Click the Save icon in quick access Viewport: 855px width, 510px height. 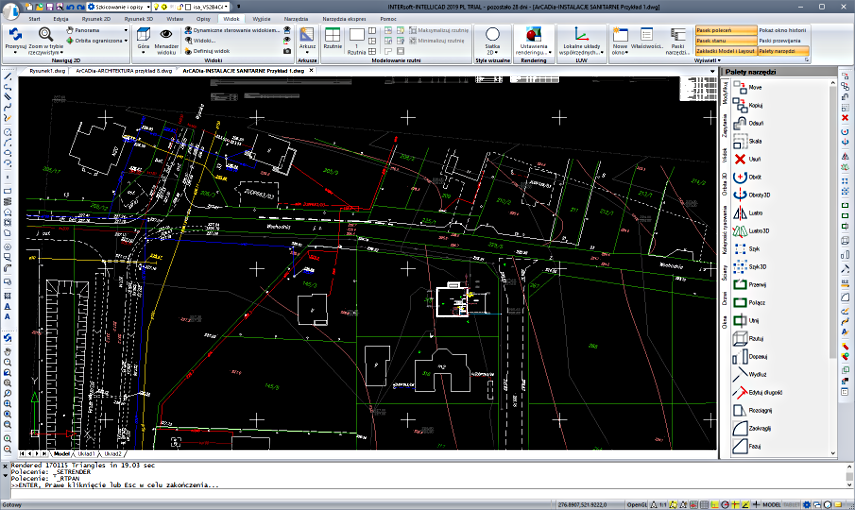point(49,7)
